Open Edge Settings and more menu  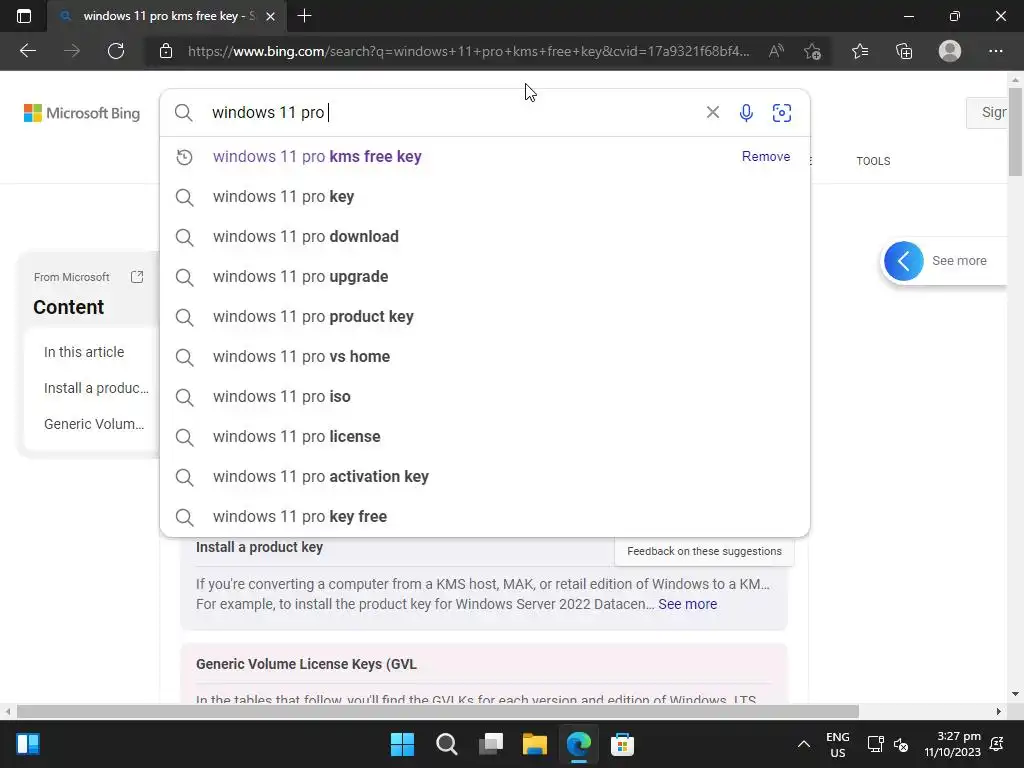coord(995,51)
